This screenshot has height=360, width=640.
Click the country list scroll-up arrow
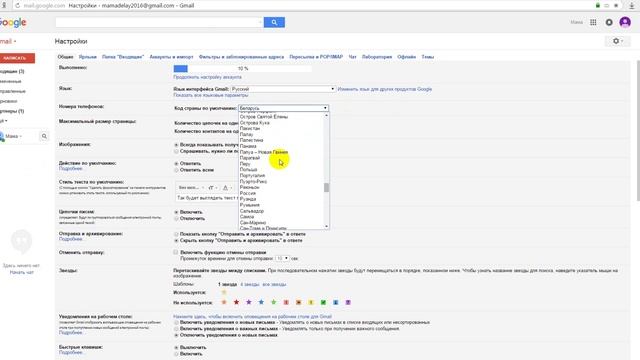click(x=326, y=116)
